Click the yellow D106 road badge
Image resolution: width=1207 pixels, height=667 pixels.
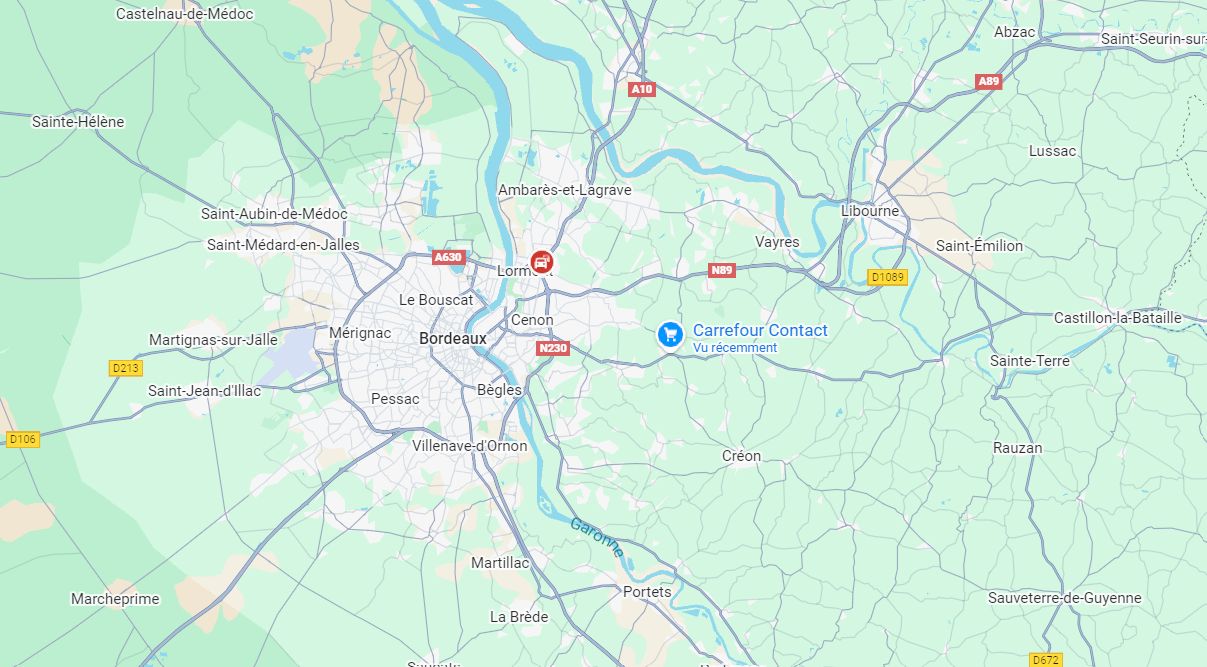22,439
